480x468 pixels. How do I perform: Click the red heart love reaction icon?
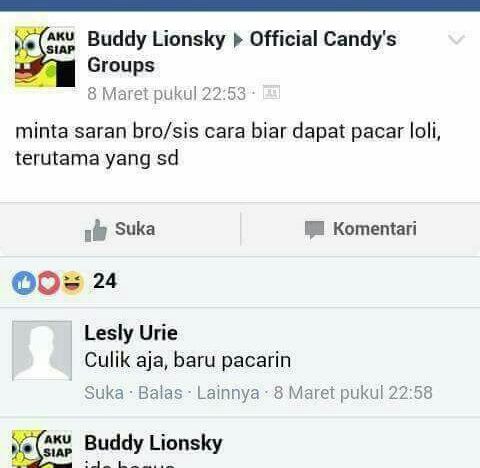[49, 283]
